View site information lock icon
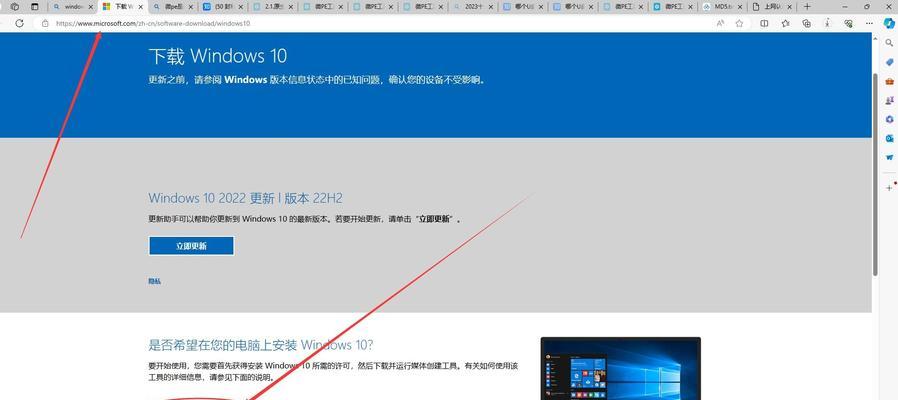The height and width of the screenshot is (400, 898). click(45, 23)
